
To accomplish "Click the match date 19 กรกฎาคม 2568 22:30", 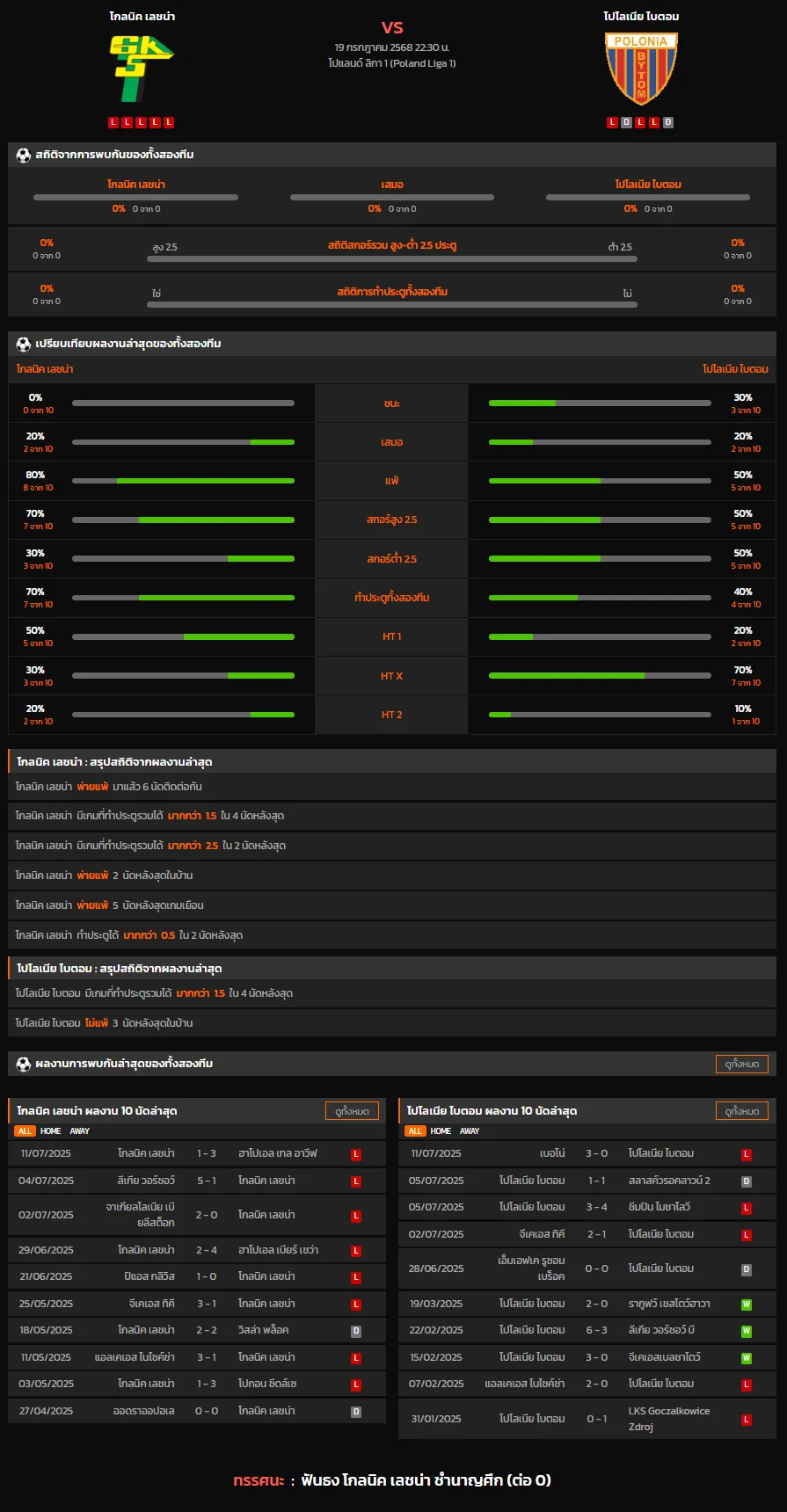I will pyautogui.click(x=392, y=47).
